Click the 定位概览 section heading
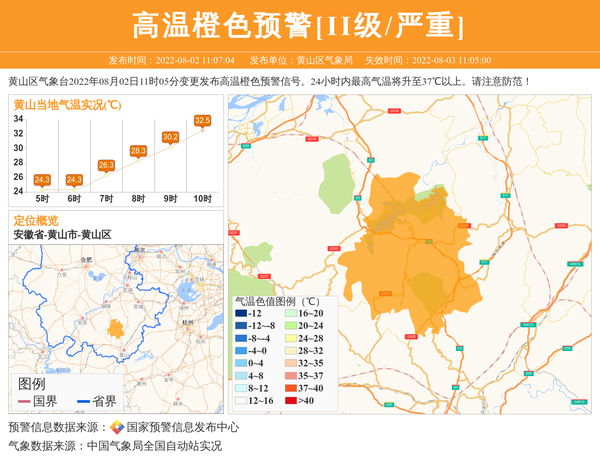 36,220
